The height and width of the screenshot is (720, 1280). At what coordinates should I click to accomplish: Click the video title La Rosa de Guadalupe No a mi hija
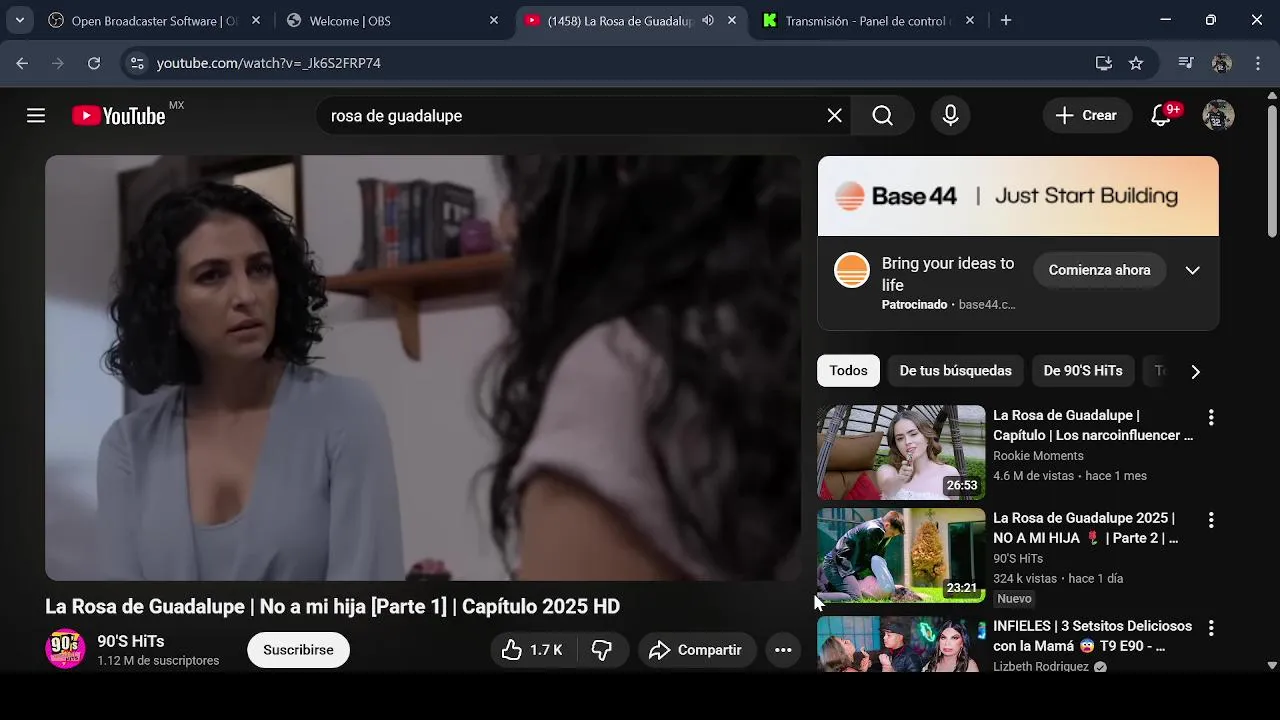[332, 607]
